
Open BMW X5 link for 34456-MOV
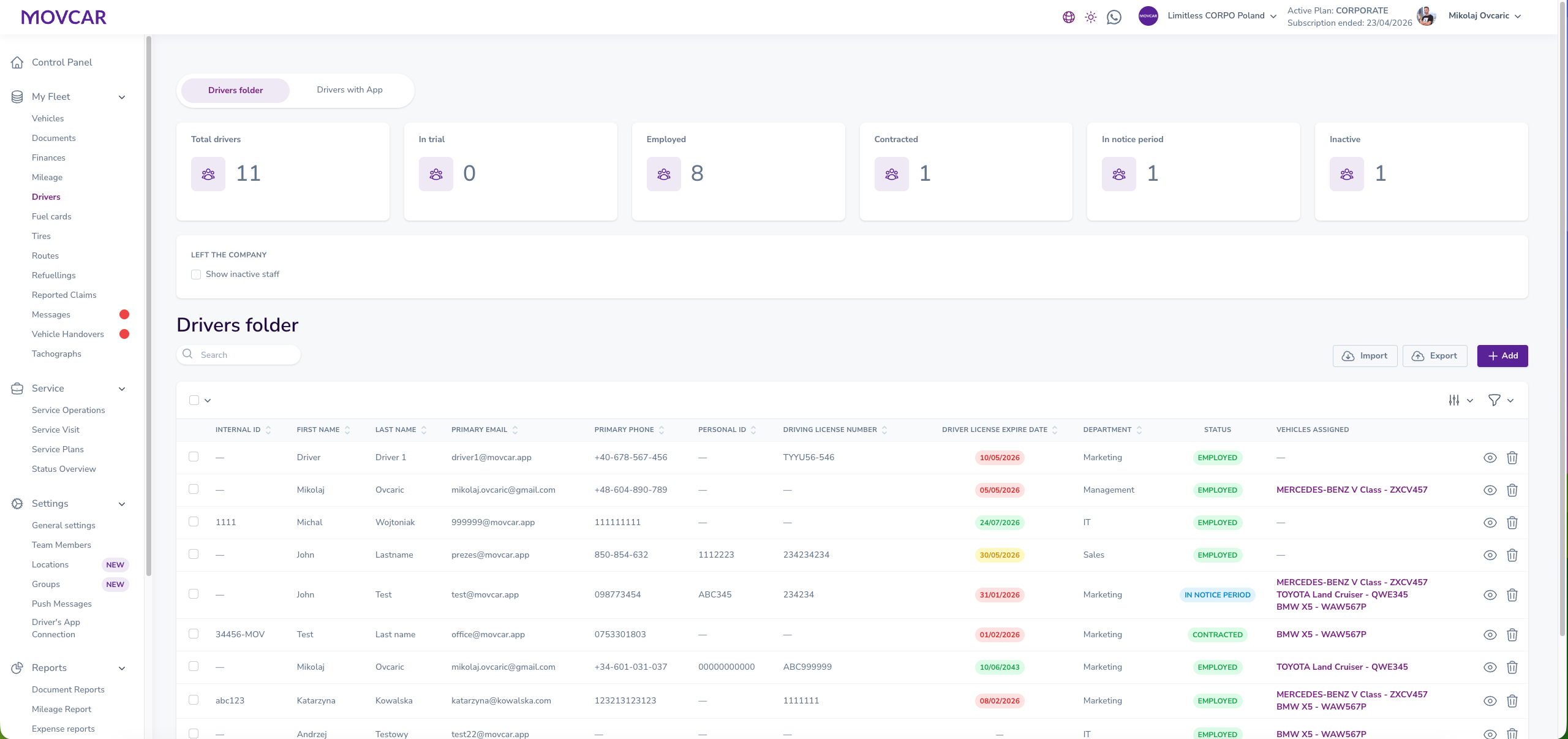1321,635
